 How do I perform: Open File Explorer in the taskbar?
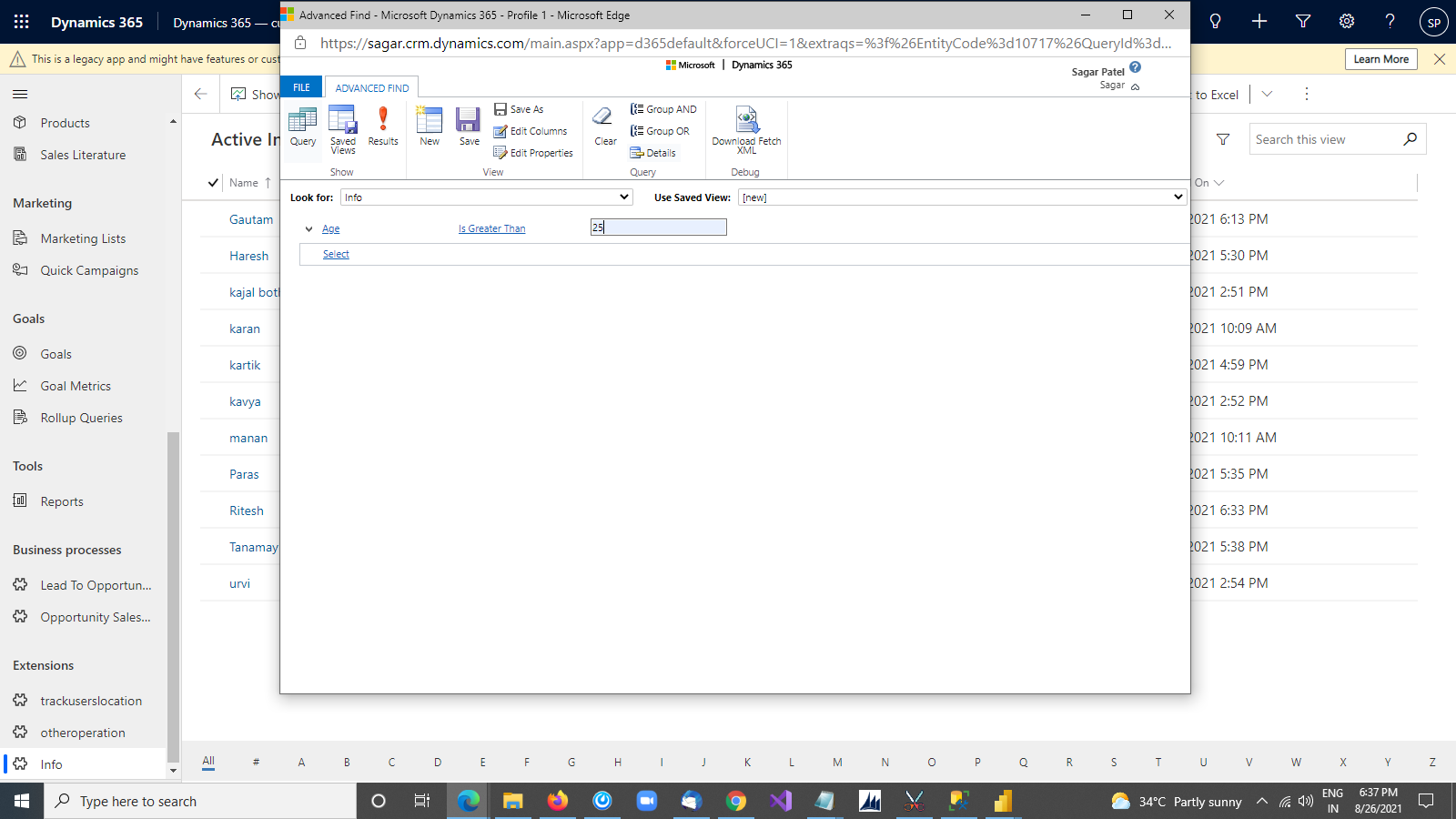pyautogui.click(x=512, y=801)
